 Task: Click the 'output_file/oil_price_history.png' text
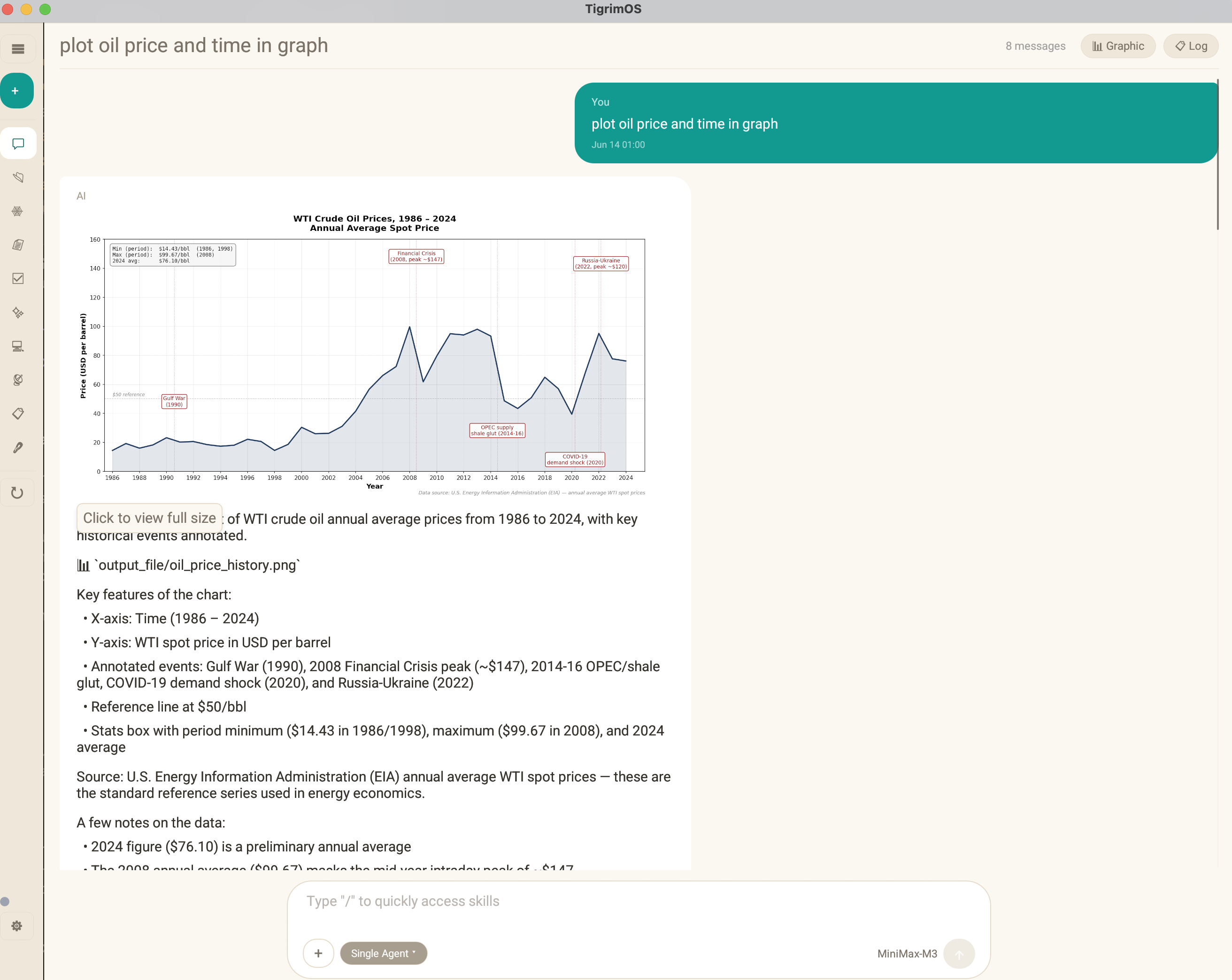(x=197, y=566)
